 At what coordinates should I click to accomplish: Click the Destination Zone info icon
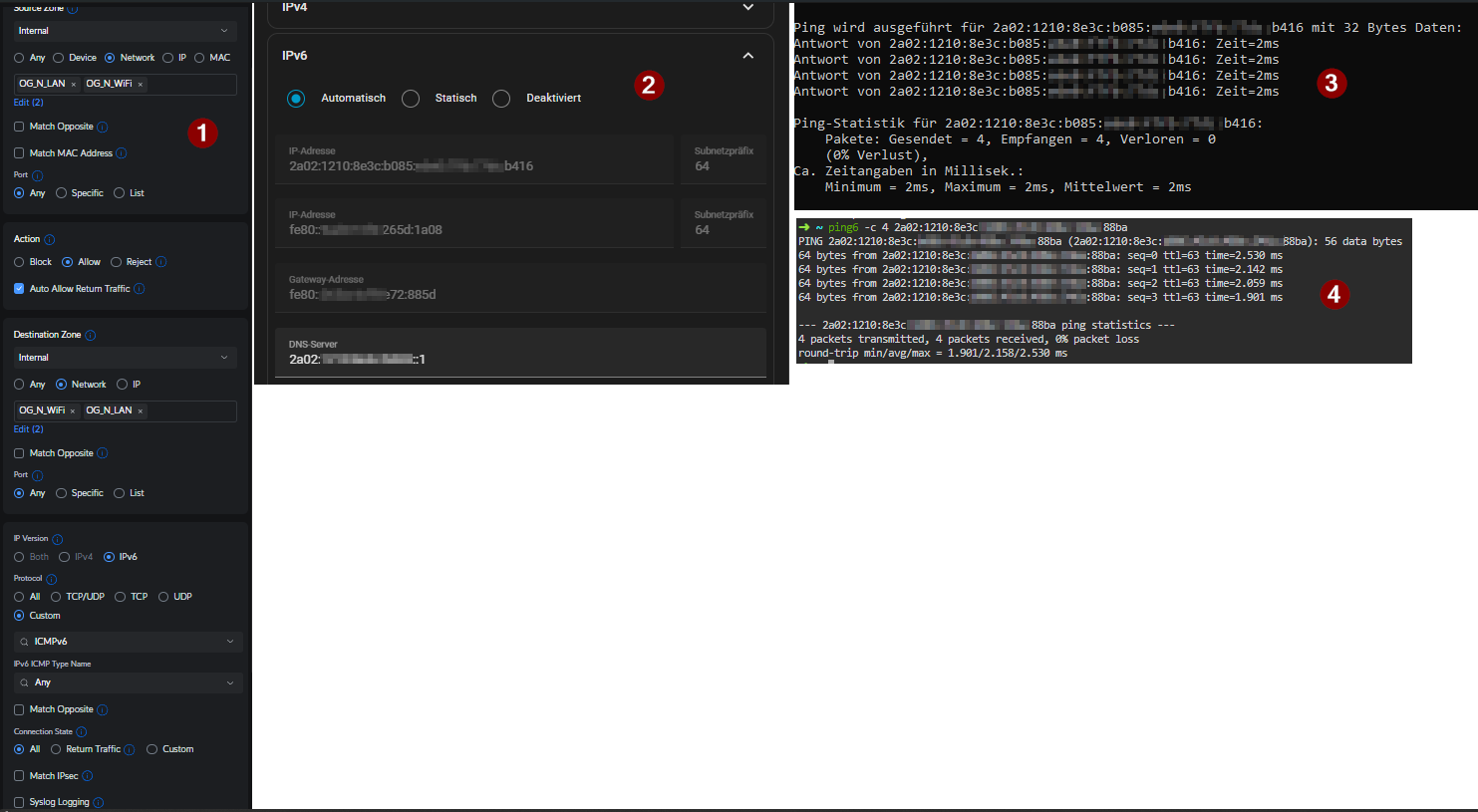click(x=91, y=336)
